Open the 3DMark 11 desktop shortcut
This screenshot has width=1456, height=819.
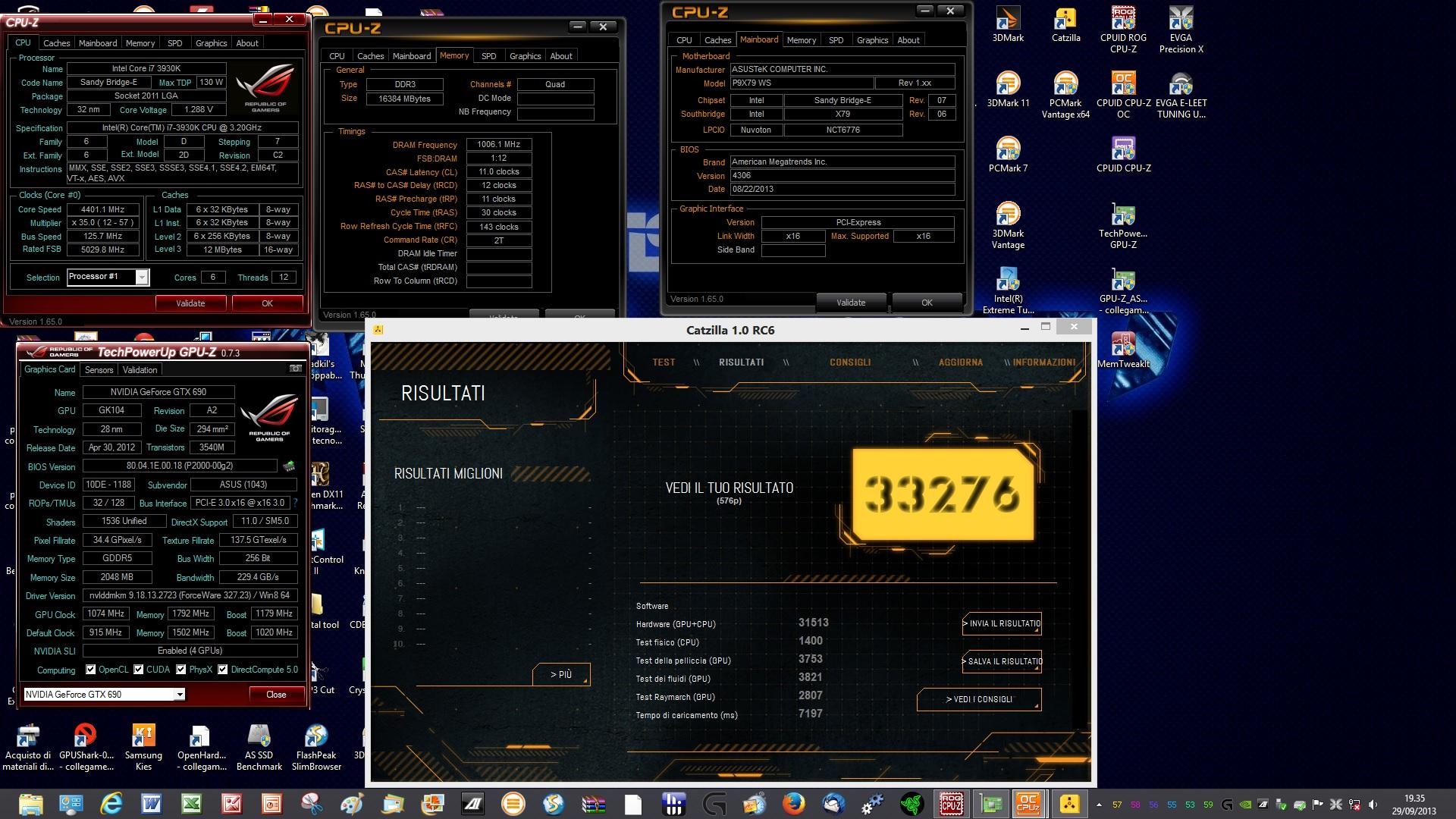coord(1008,89)
